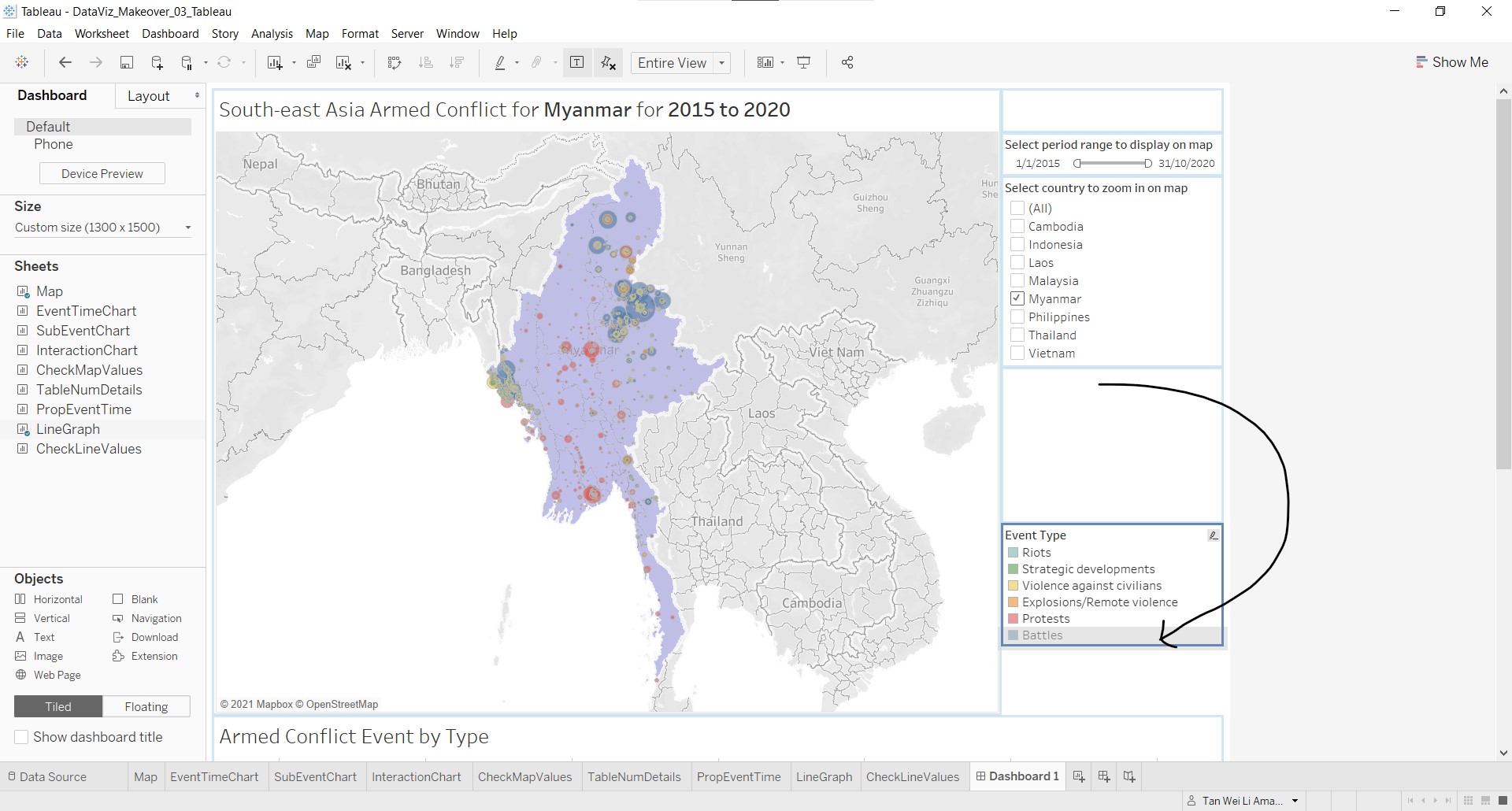Switch to the LineGraph sheet tab
The width and height of the screenshot is (1512, 811).
pos(824,776)
